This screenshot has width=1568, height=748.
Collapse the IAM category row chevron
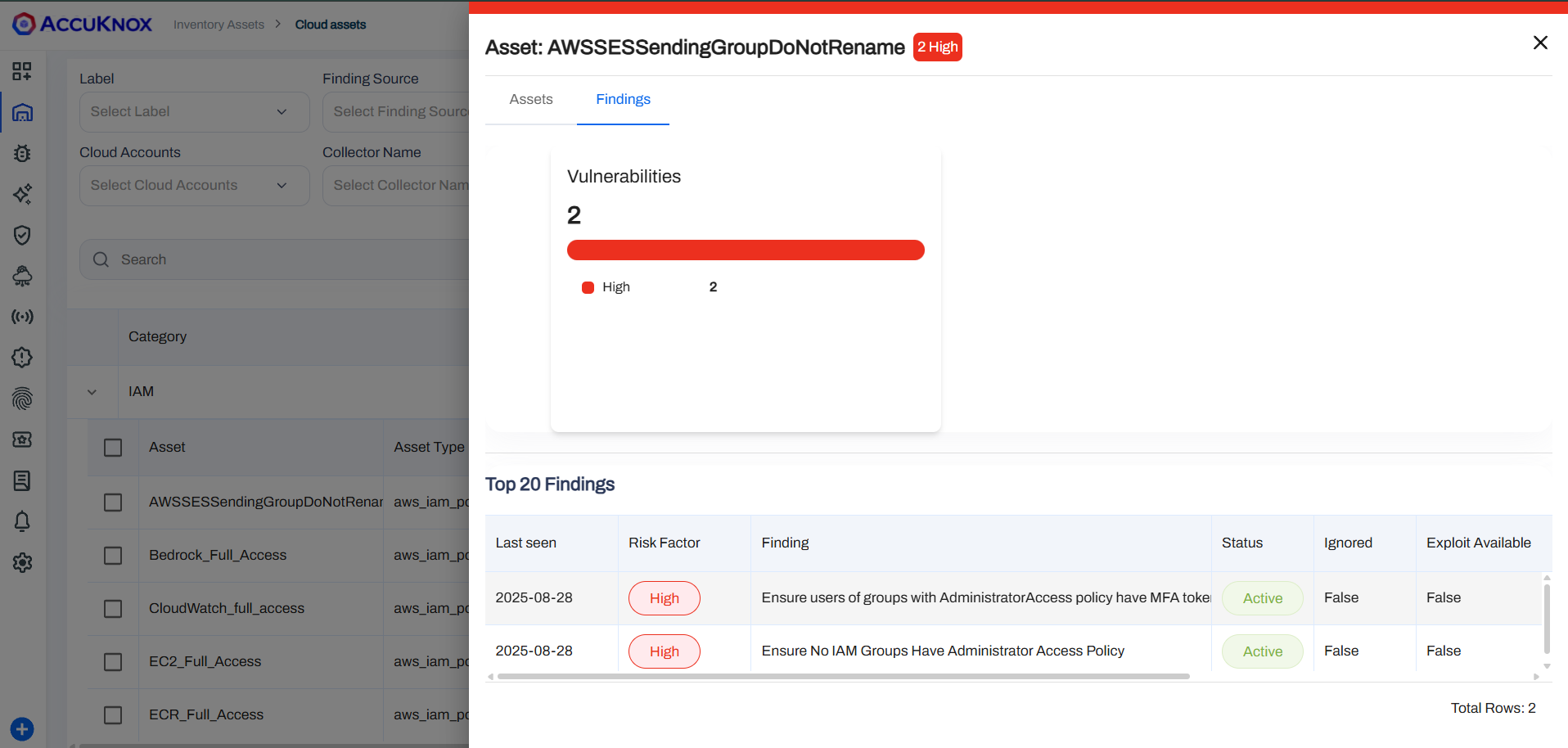click(x=92, y=392)
